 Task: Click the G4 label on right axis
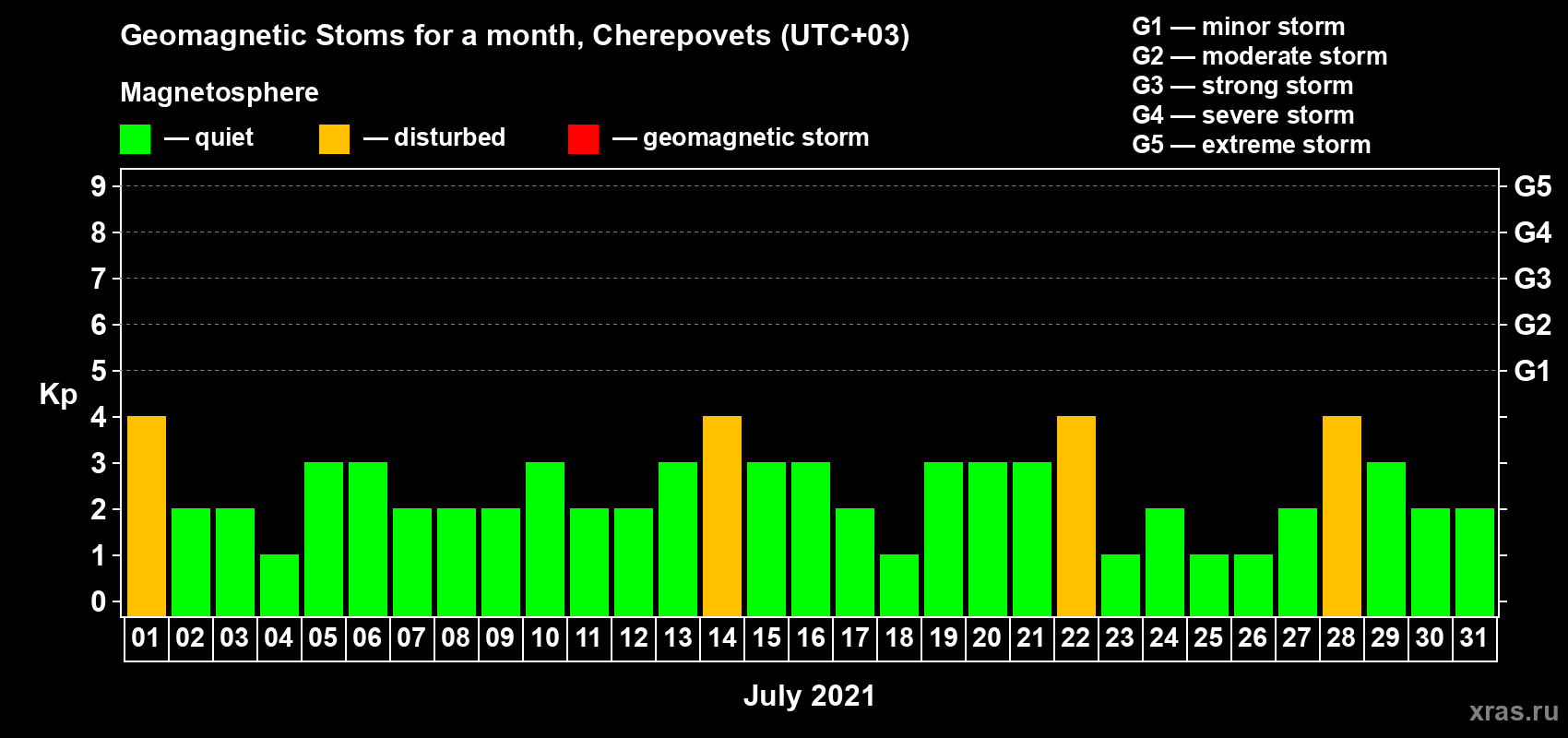[1533, 232]
